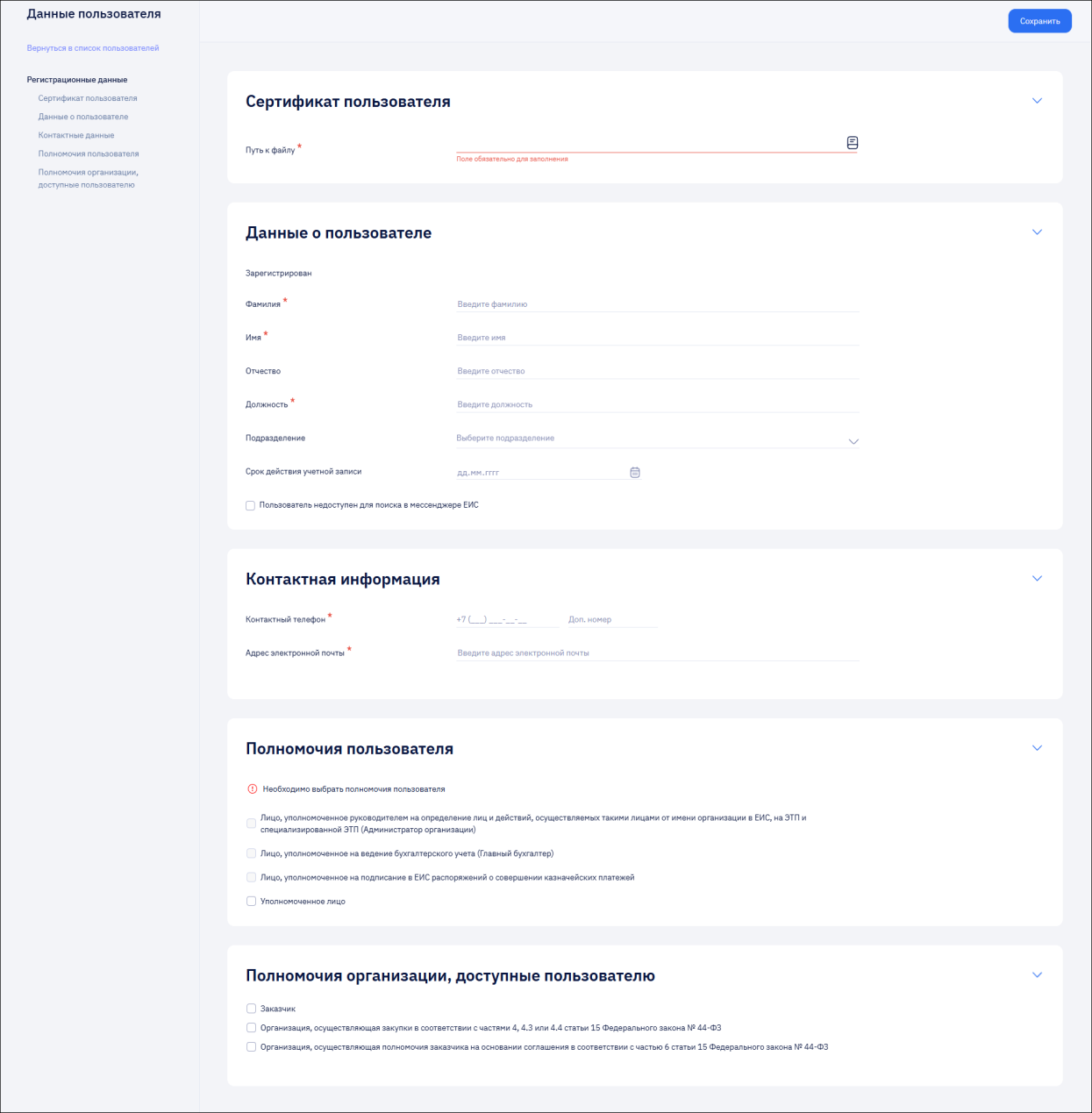1092x1113 pixels.
Task: Focus the email address input field
Action: (657, 653)
